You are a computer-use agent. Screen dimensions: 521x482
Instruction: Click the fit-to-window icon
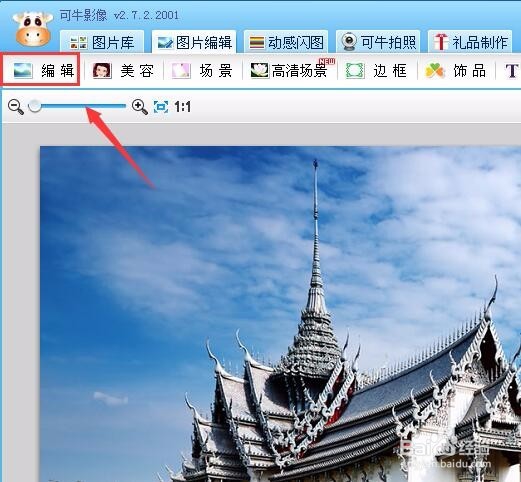[161, 107]
